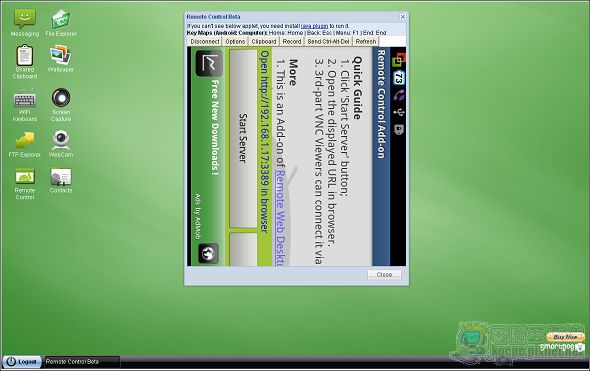Open the Options toolbar item
The image size is (590, 371).
pyautogui.click(x=235, y=42)
